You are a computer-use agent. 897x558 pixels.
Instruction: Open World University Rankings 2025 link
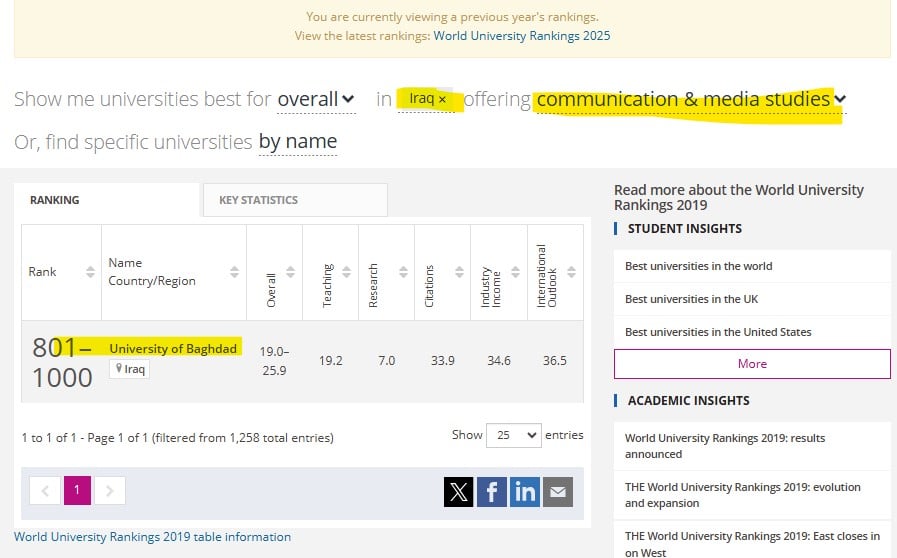click(x=521, y=36)
